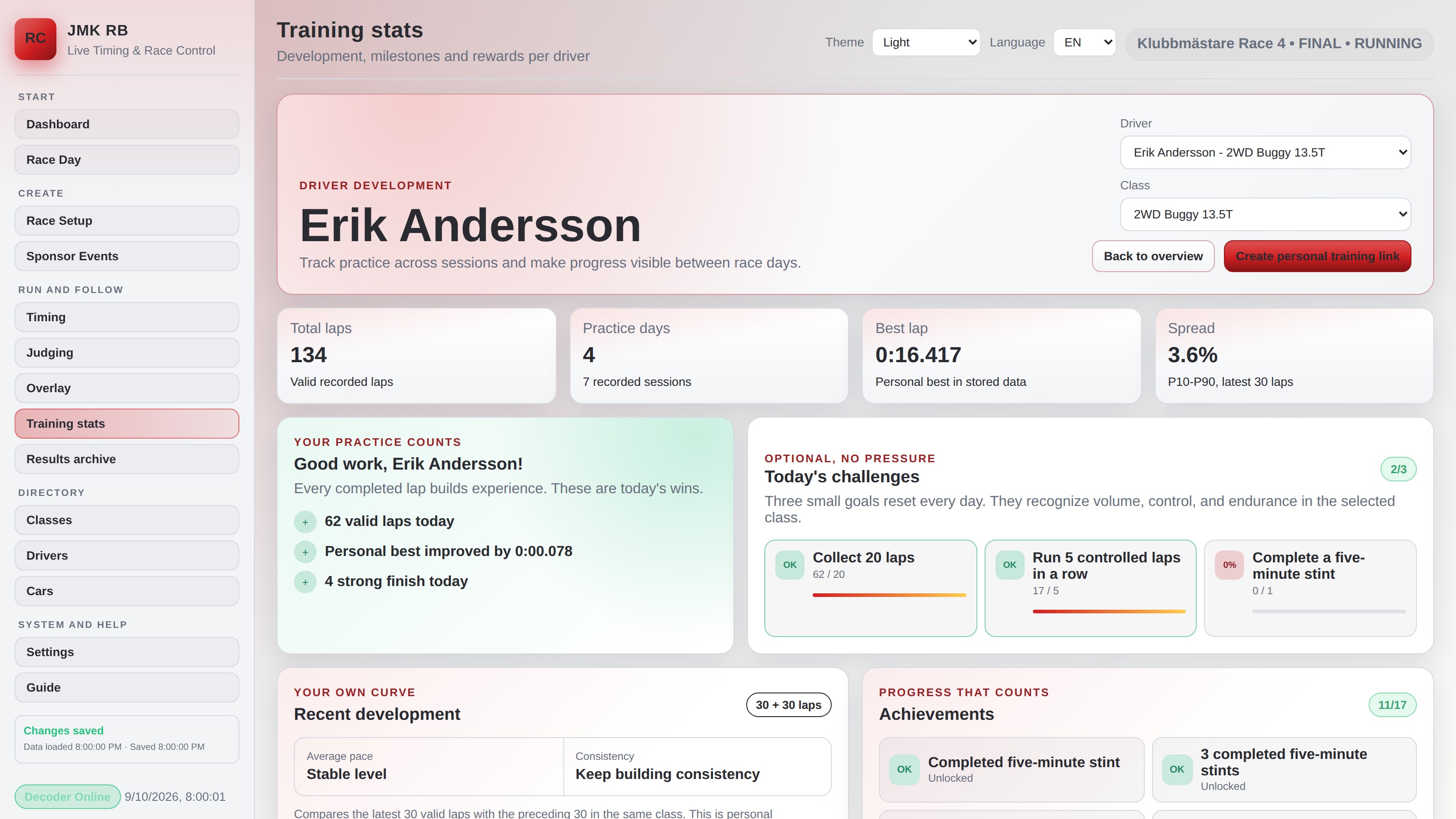
Task: Open the Theme dropdown set to Light
Action: [x=926, y=42]
